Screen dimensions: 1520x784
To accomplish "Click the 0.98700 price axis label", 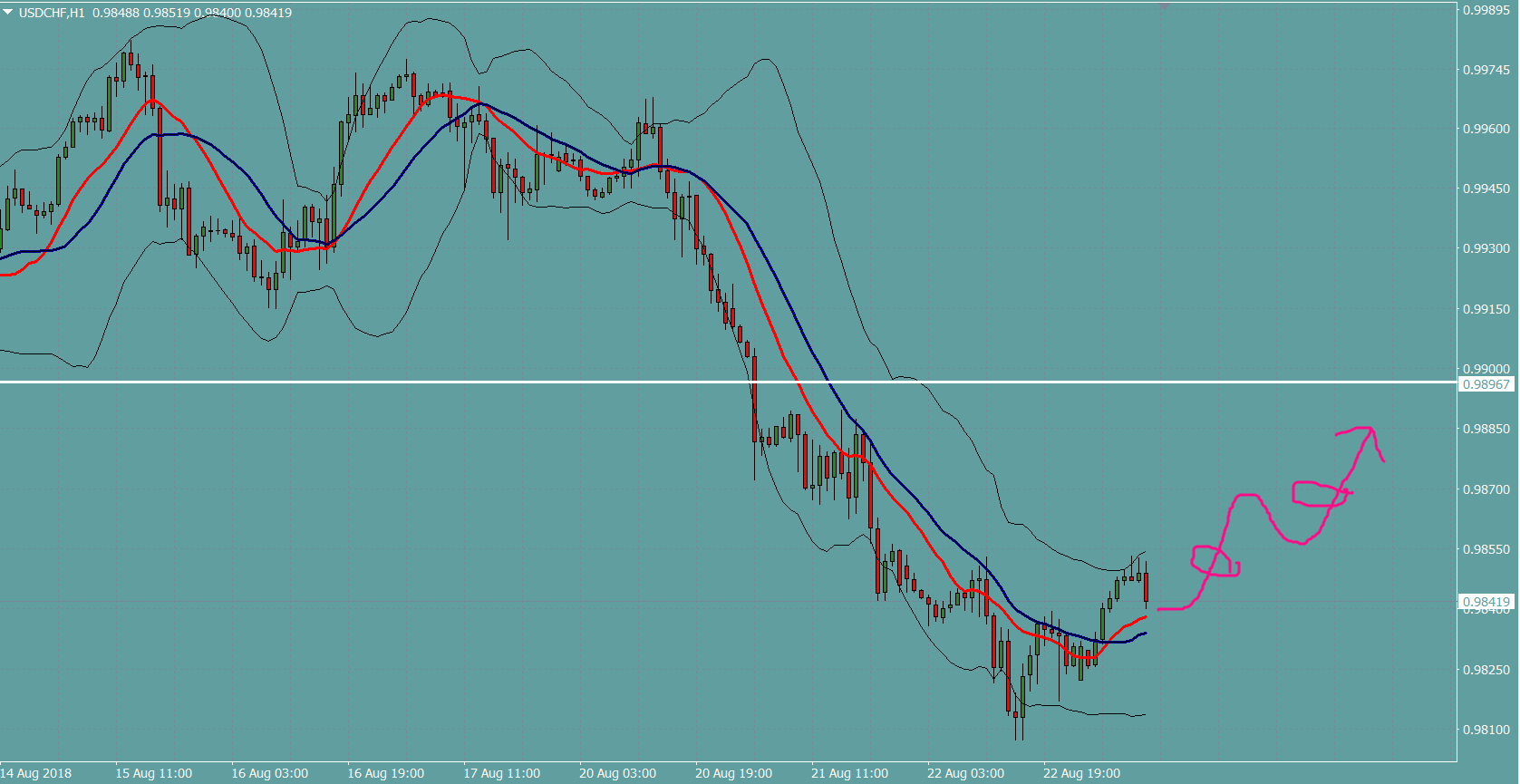I will coord(1486,489).
